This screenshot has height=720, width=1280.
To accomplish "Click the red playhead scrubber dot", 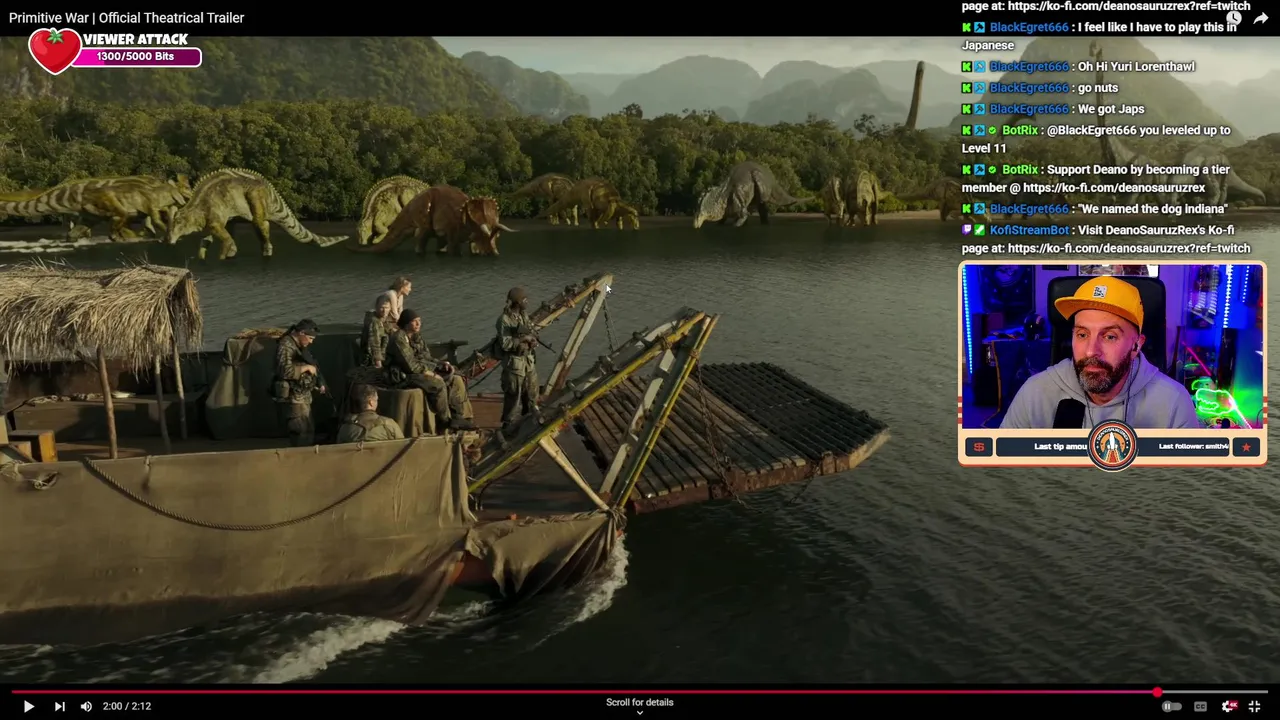I will [x=1157, y=691].
